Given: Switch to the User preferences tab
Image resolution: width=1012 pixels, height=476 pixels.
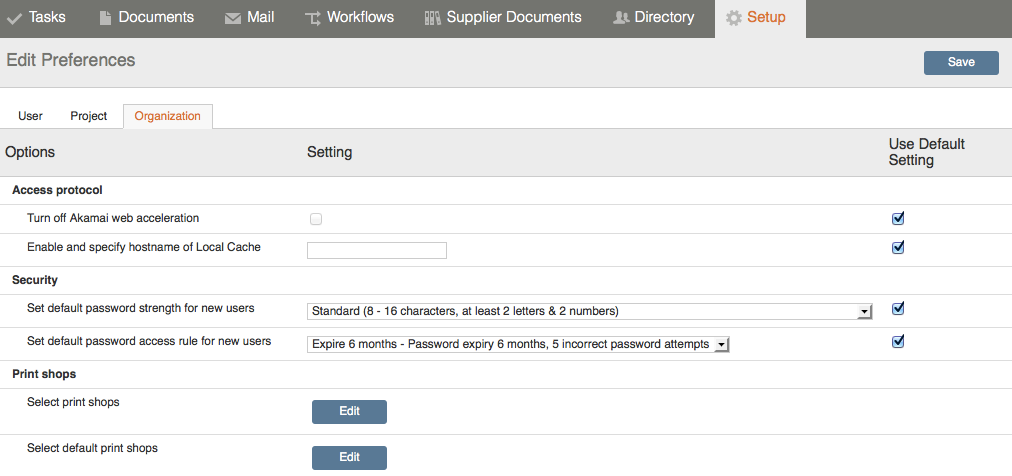Looking at the screenshot, I should pyautogui.click(x=30, y=116).
